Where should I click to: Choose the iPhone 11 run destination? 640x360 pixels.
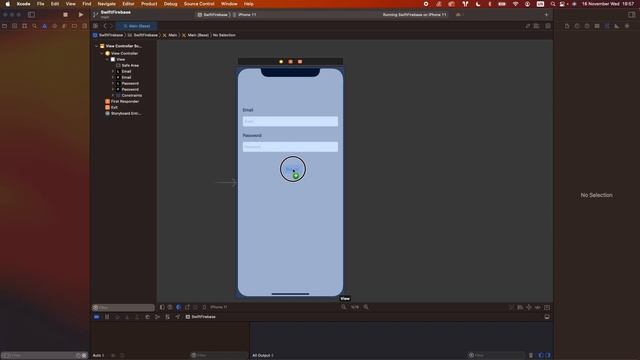point(244,15)
